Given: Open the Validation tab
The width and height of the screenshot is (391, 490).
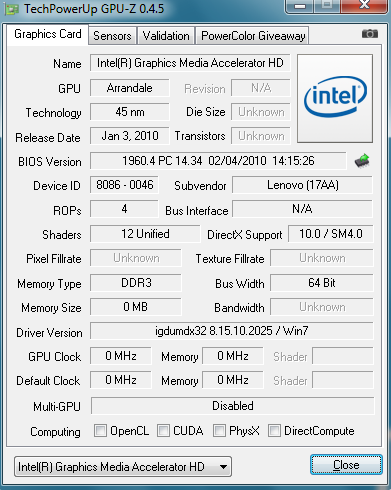Looking at the screenshot, I should click(x=166, y=36).
